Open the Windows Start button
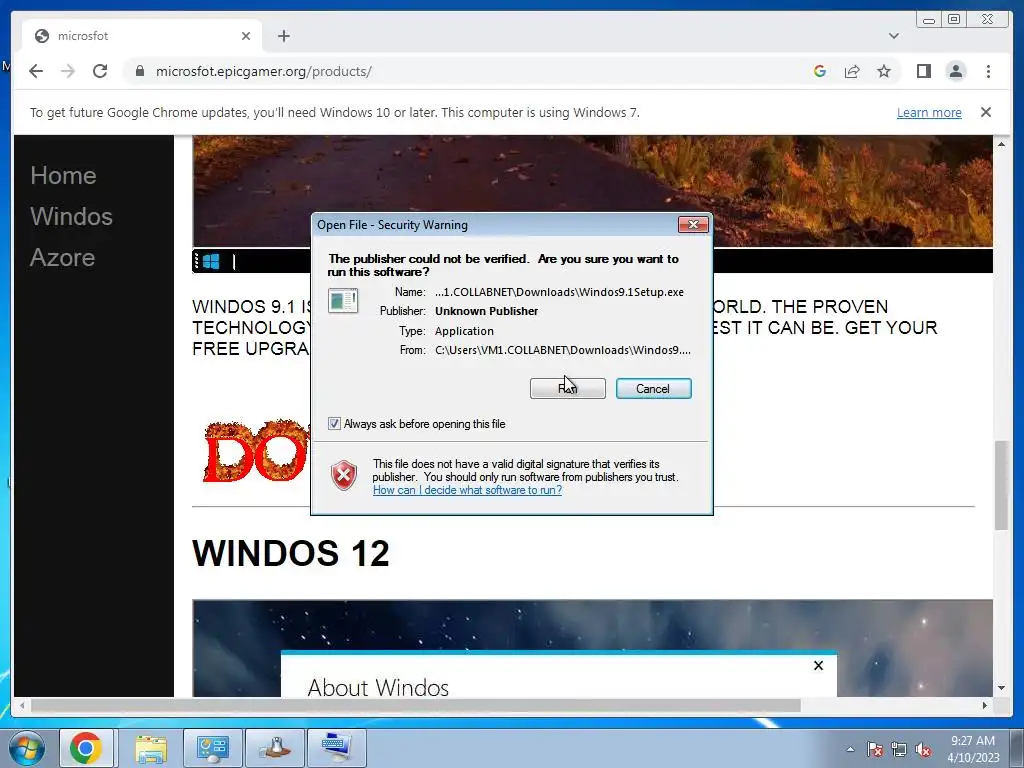This screenshot has height=768, width=1024. [x=26, y=748]
